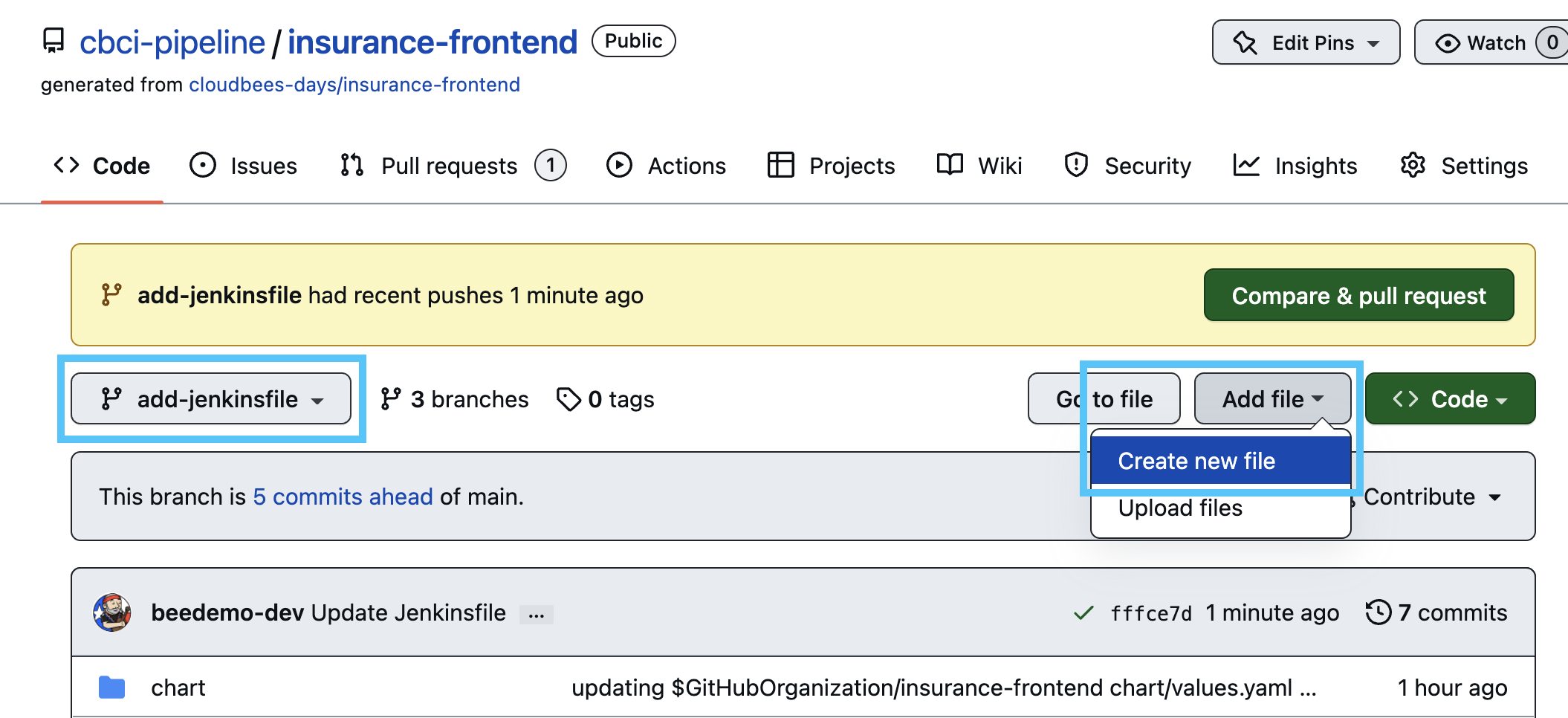Click the Actions play-circle icon
This screenshot has height=718, width=1568.
click(619, 165)
